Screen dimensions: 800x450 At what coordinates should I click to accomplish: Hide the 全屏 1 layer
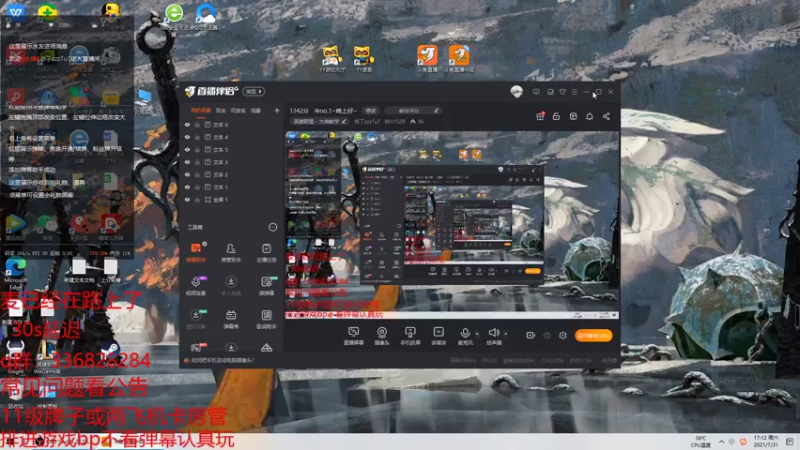coord(187,199)
